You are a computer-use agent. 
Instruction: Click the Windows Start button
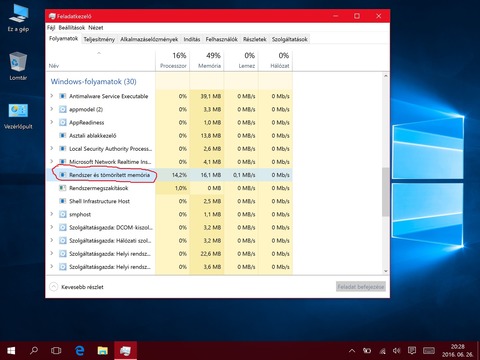coord(11,351)
